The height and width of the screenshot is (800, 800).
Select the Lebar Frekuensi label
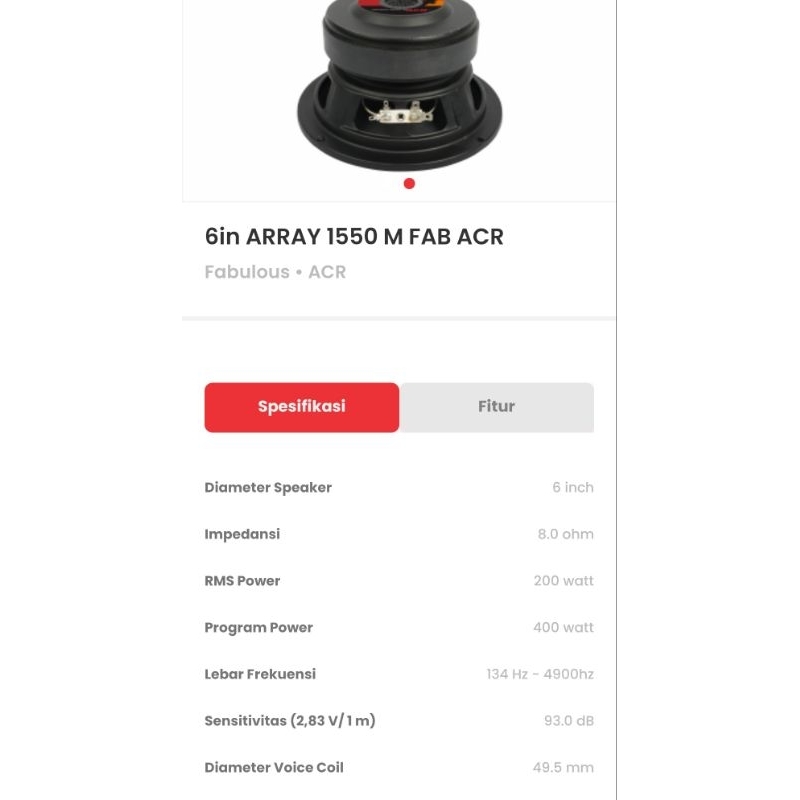pyautogui.click(x=260, y=674)
